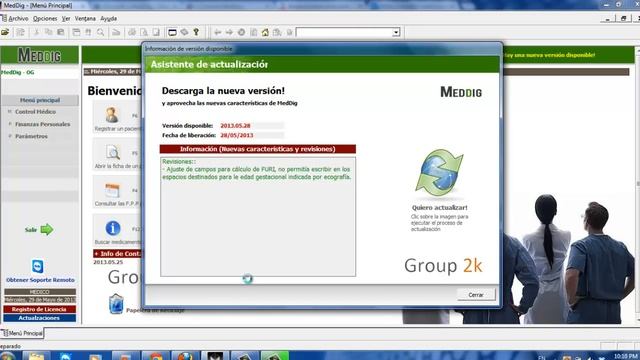
Task: Open the Ver menu
Action: [66, 18]
